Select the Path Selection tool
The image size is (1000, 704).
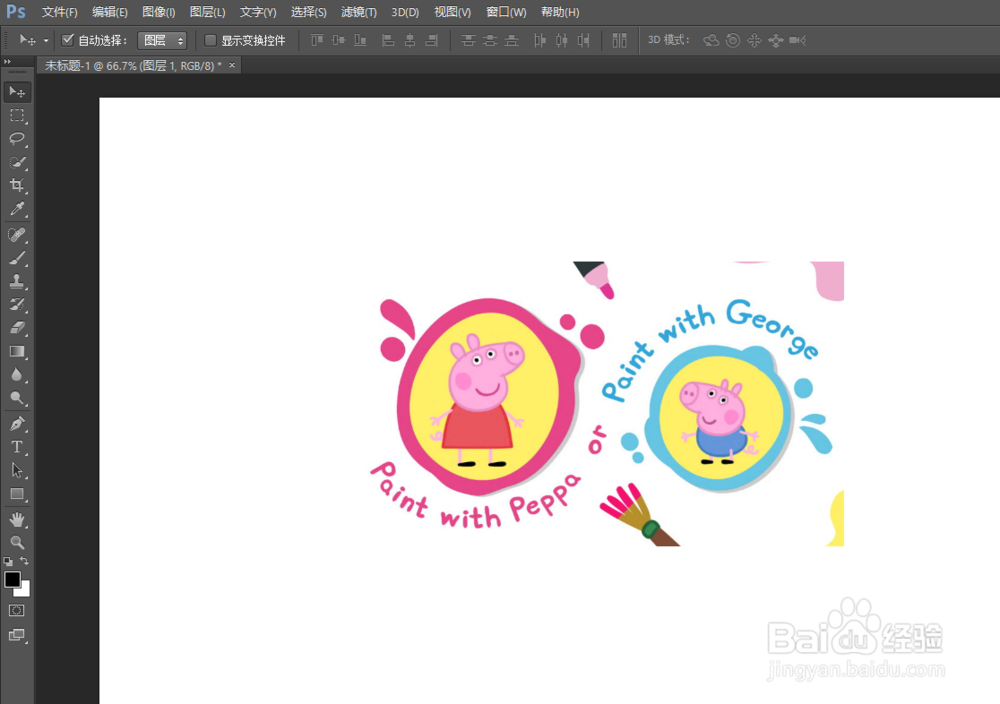click(x=17, y=471)
